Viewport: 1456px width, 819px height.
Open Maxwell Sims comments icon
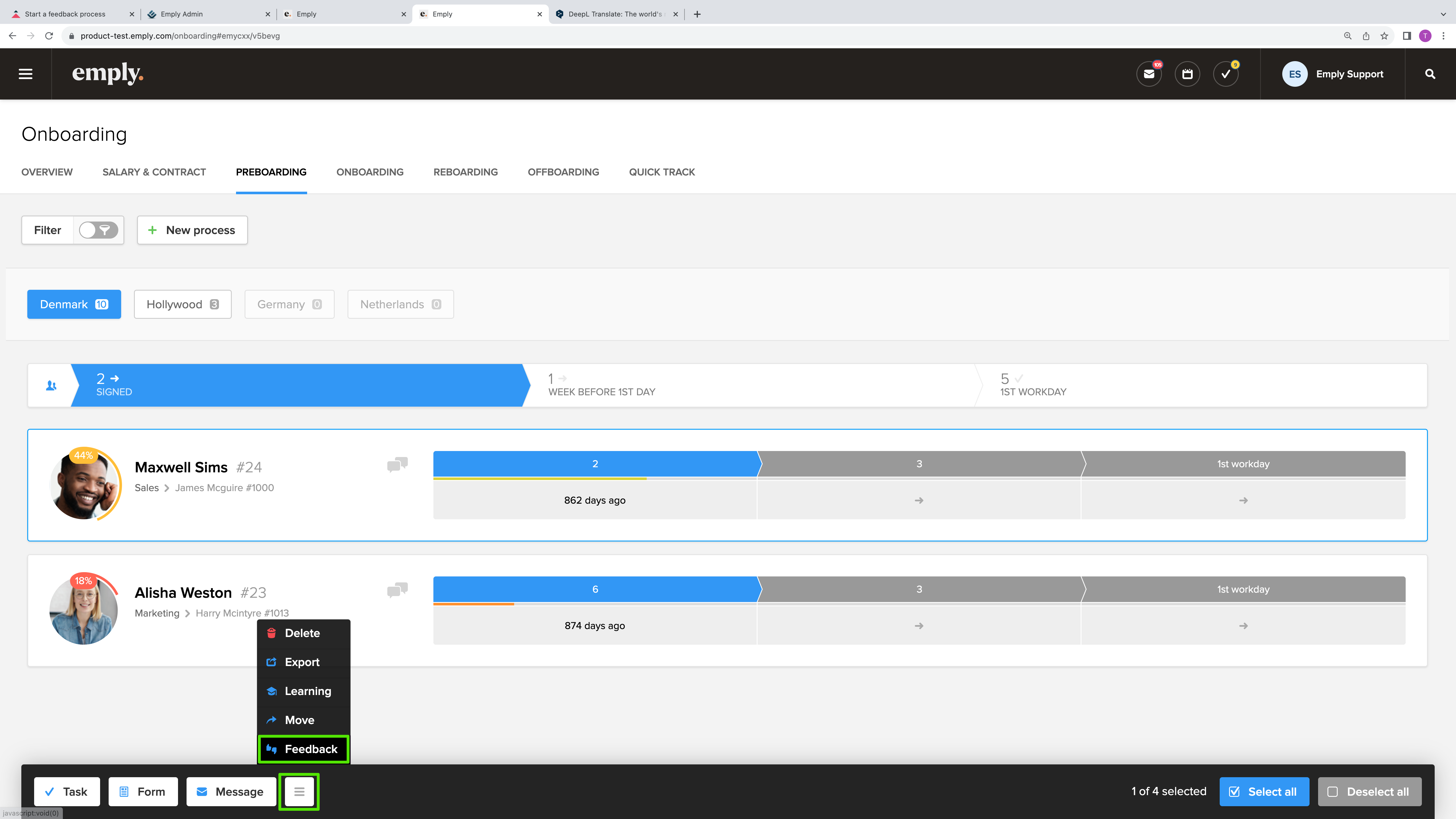[397, 465]
